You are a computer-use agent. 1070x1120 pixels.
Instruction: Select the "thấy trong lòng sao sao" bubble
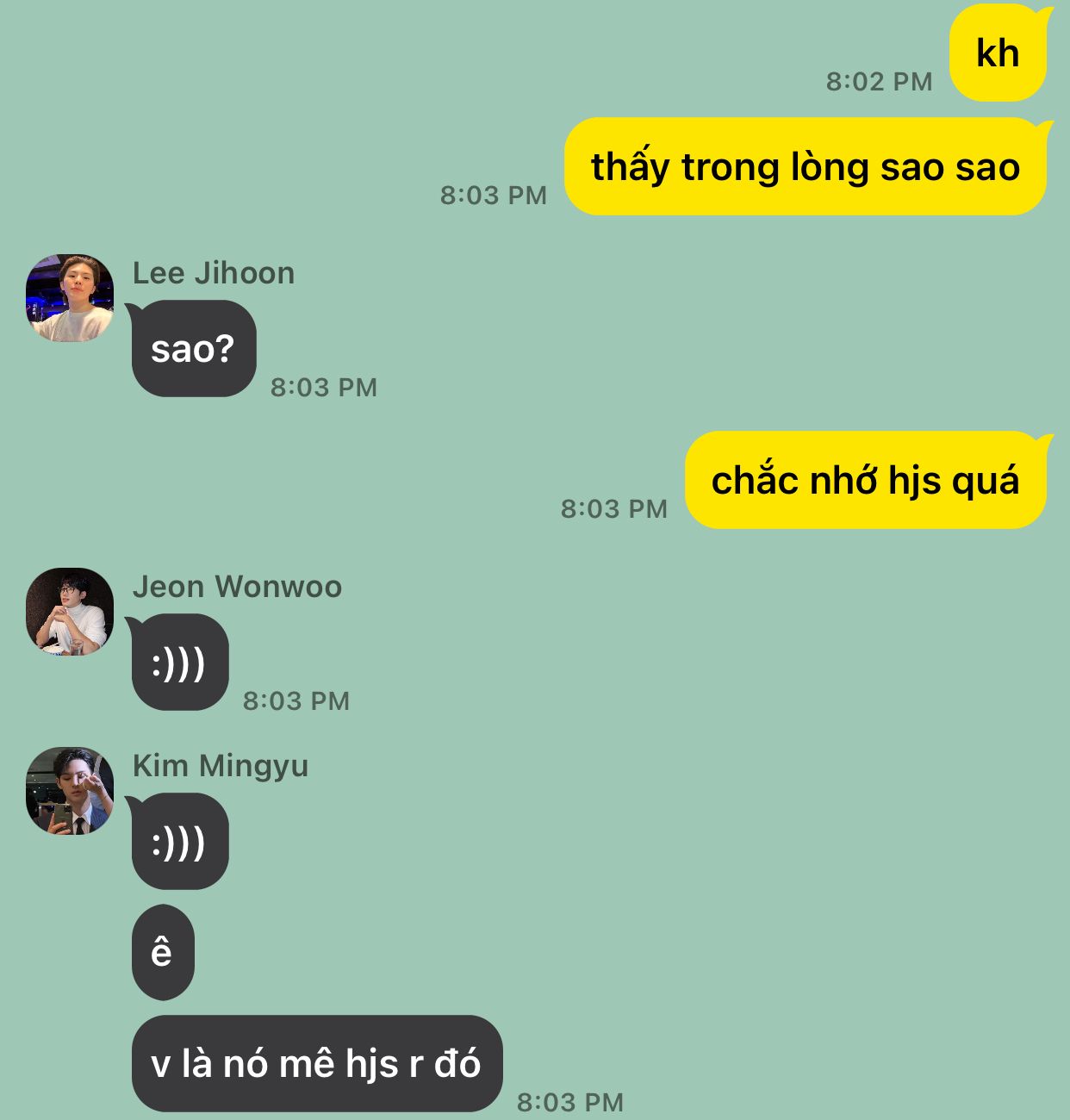pyautogui.click(x=806, y=166)
